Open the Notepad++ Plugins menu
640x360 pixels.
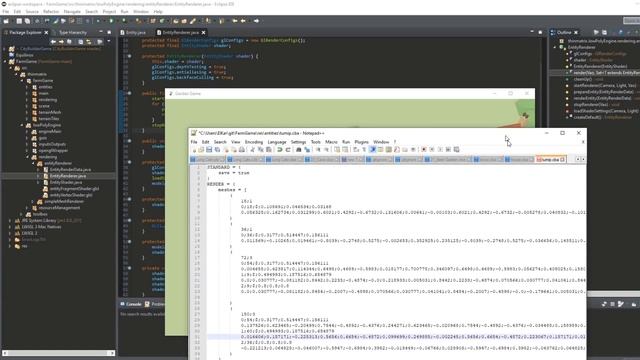361,142
